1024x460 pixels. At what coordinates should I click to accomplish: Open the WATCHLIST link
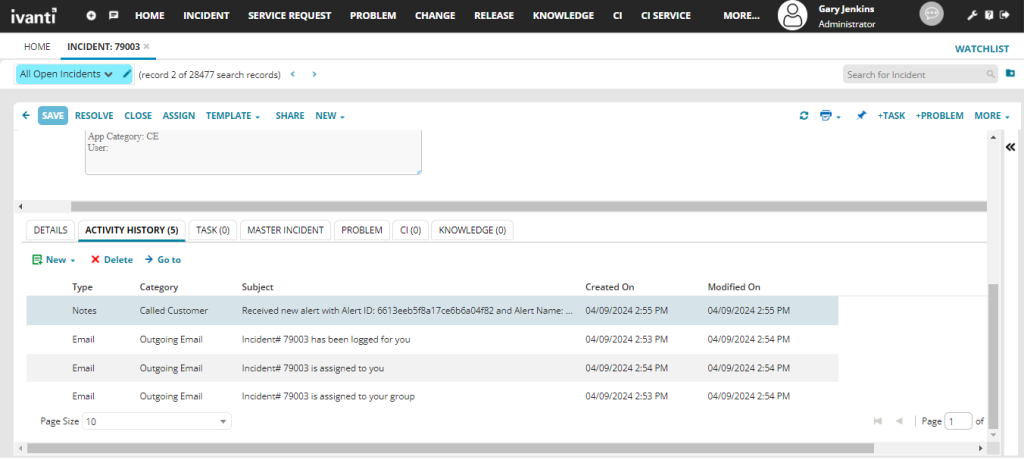[982, 49]
